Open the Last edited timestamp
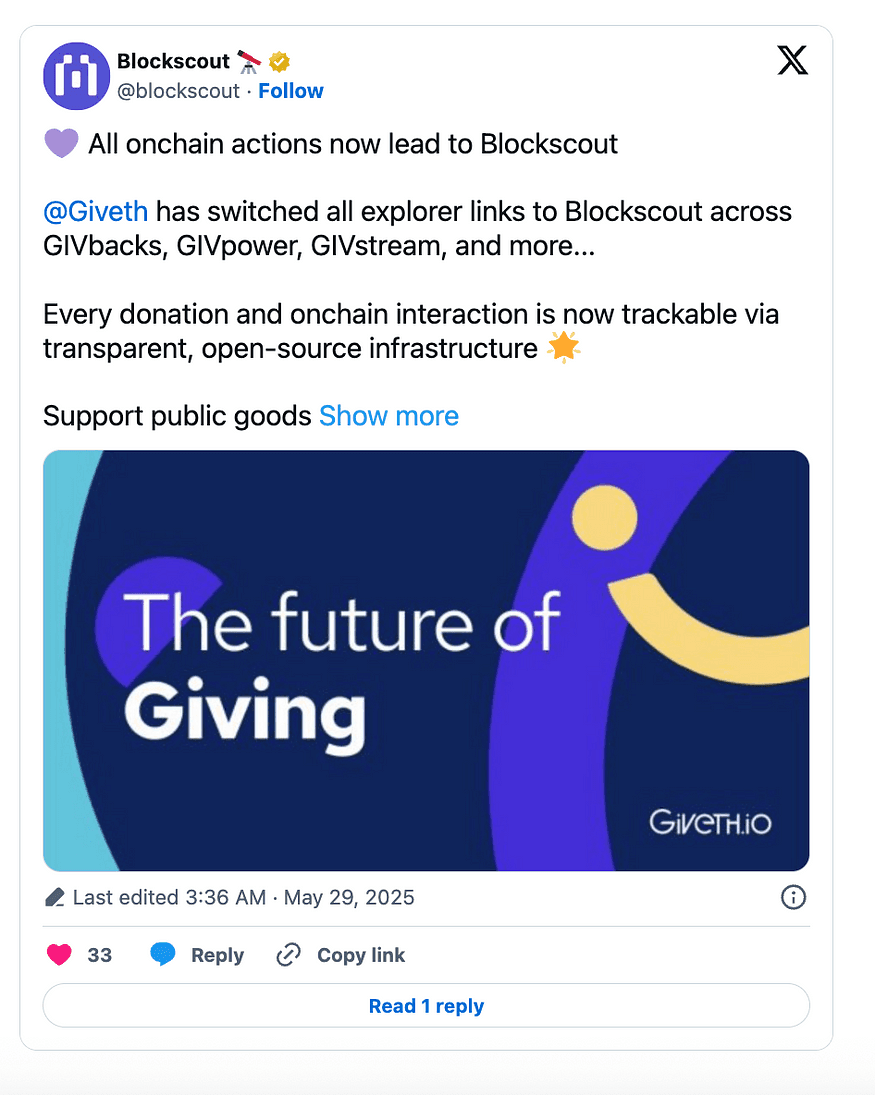This screenshot has height=1095, width=875. tap(243, 897)
